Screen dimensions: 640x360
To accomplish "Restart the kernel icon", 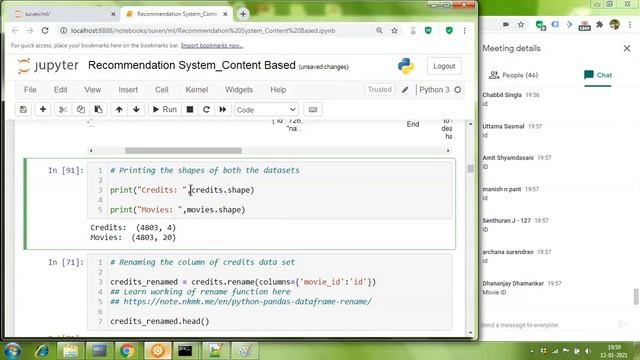I will click(206, 109).
